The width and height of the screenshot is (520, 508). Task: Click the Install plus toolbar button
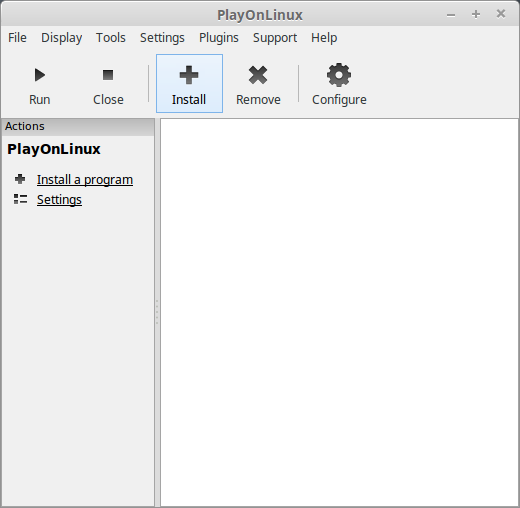pos(189,83)
